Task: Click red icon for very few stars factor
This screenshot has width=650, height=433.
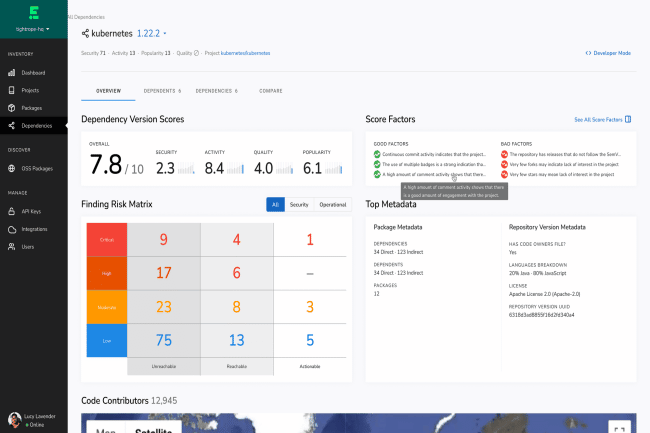Action: point(504,174)
